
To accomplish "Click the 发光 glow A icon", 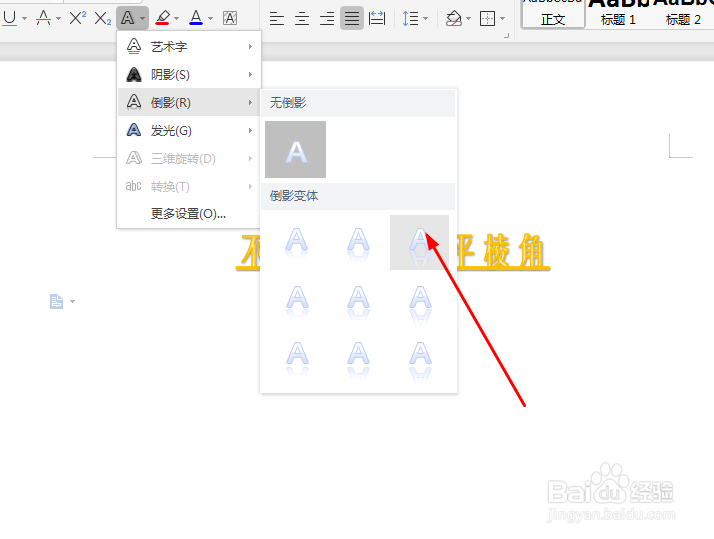I will (133, 131).
